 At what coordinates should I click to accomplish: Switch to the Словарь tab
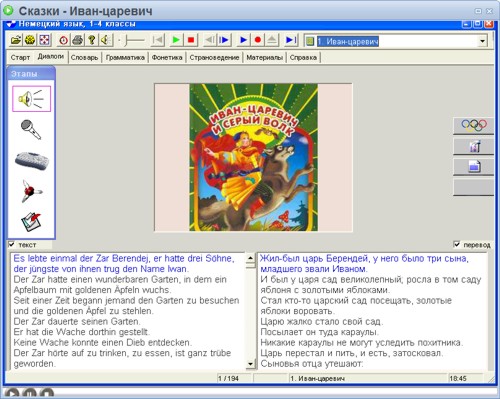pyautogui.click(x=84, y=57)
